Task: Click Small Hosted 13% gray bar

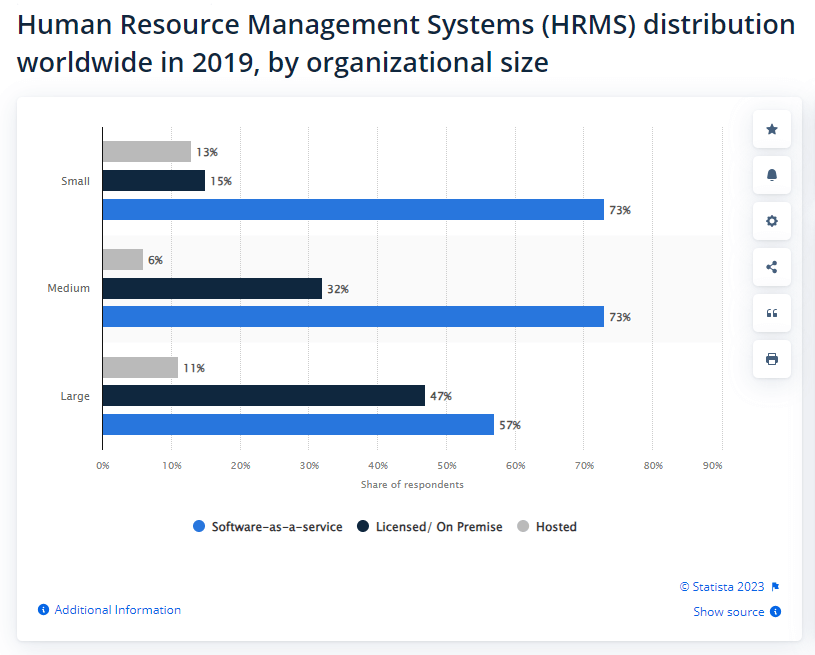Action: pos(146,152)
